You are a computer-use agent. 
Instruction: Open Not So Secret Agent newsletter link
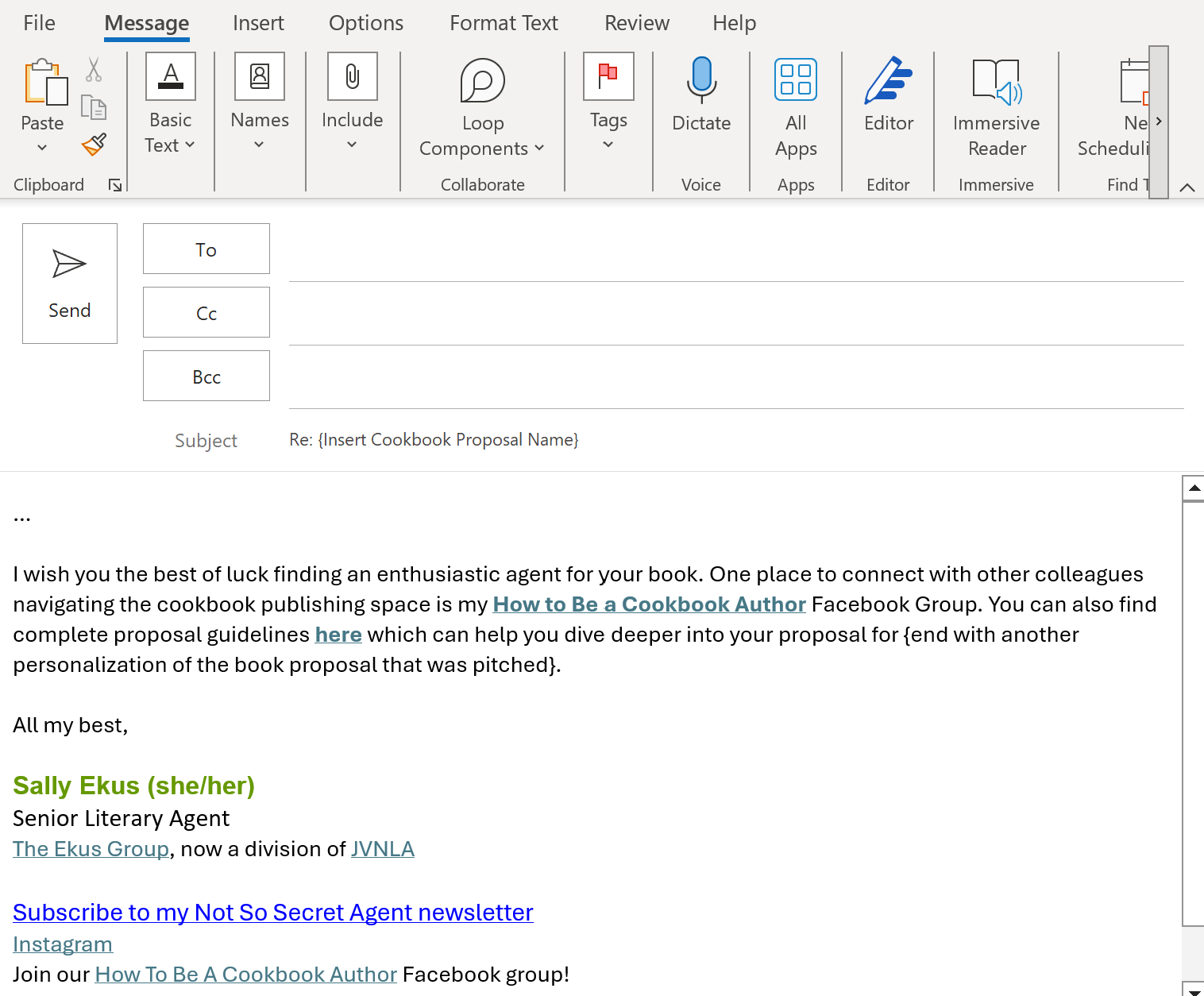pos(273,913)
